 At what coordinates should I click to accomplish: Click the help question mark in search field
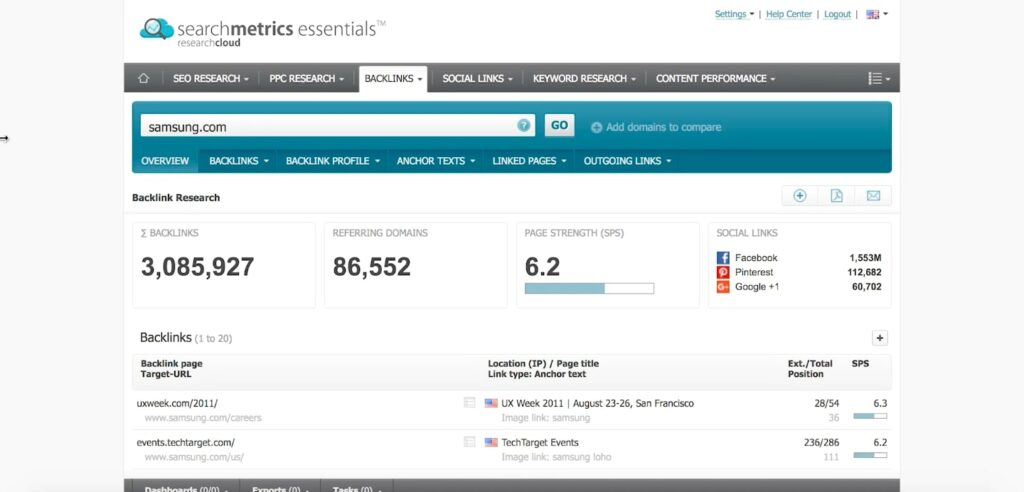tap(523, 125)
